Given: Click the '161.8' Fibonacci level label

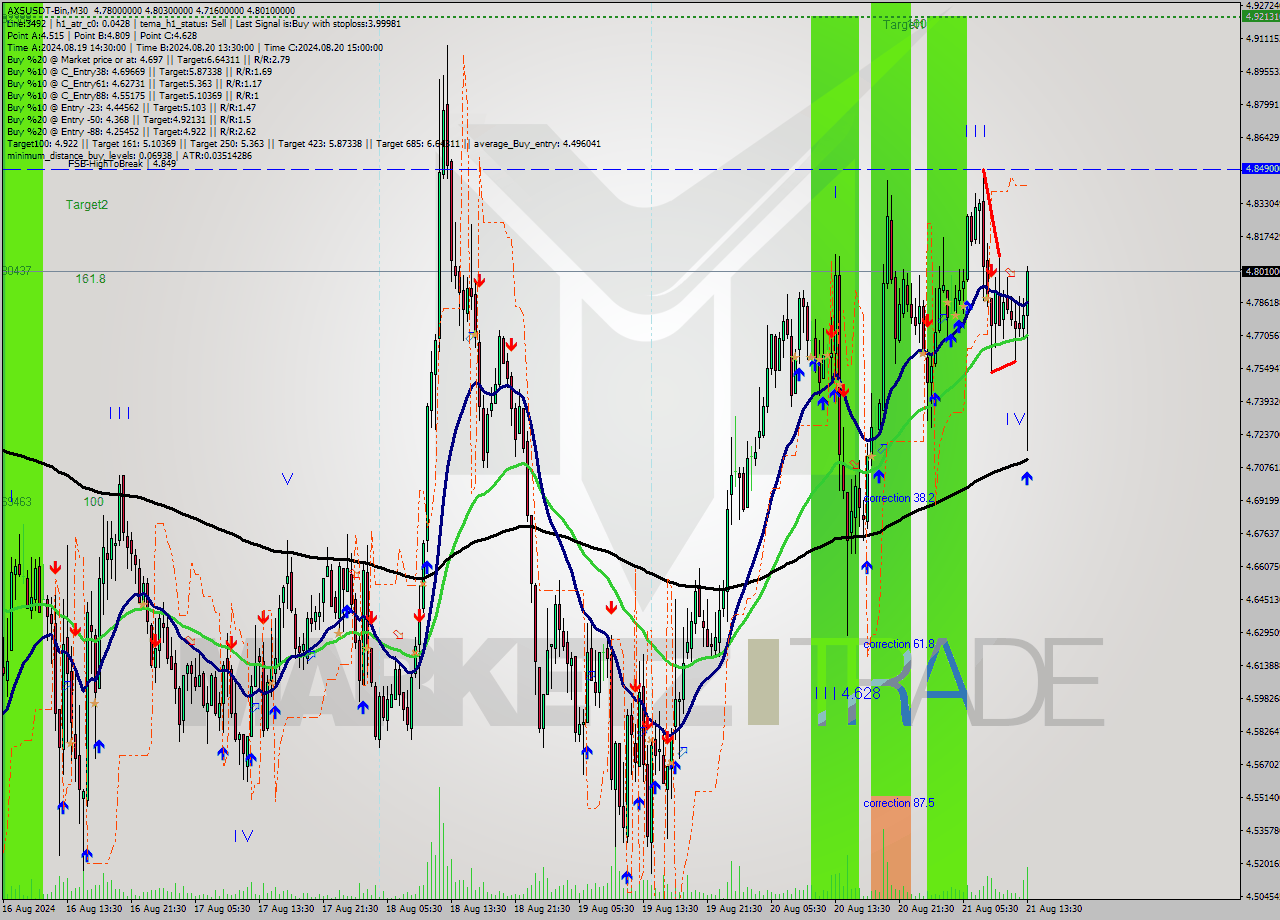Looking at the screenshot, I should pyautogui.click(x=90, y=278).
